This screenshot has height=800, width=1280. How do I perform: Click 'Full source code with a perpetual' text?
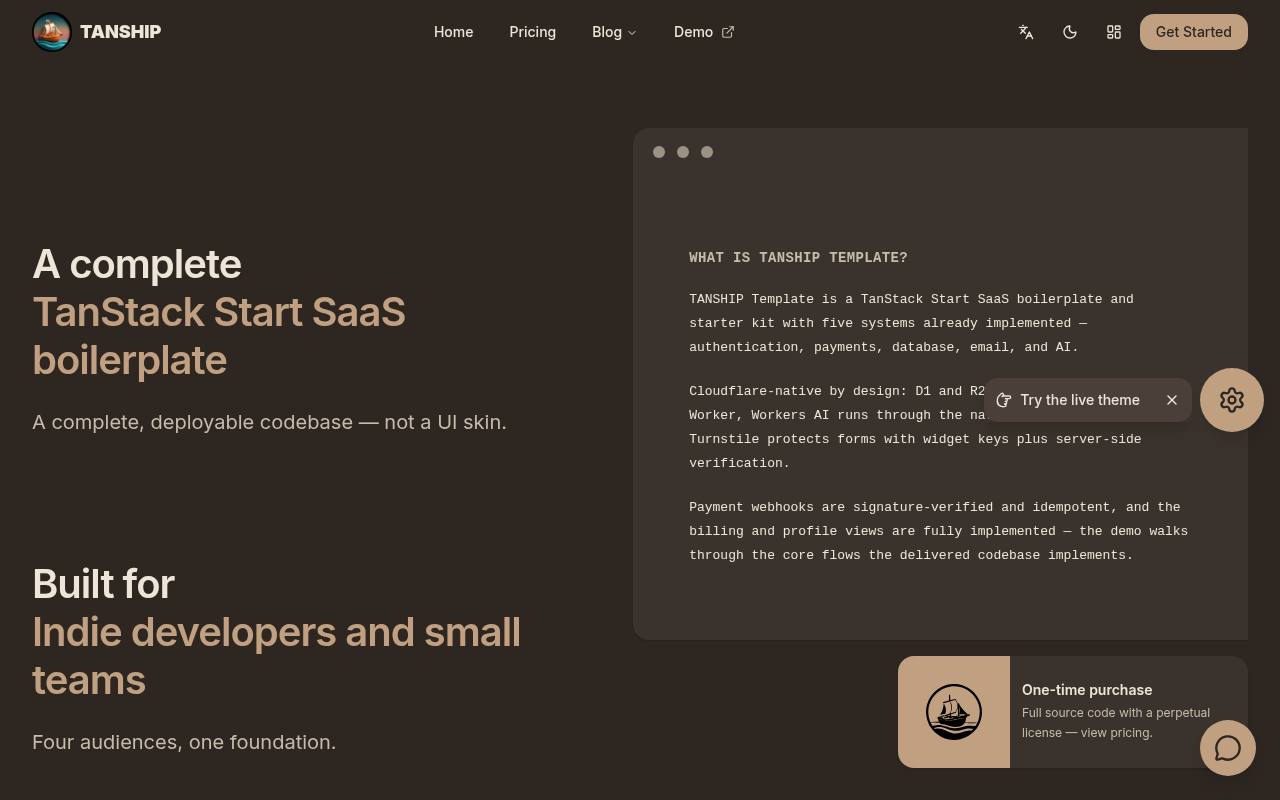click(1116, 713)
